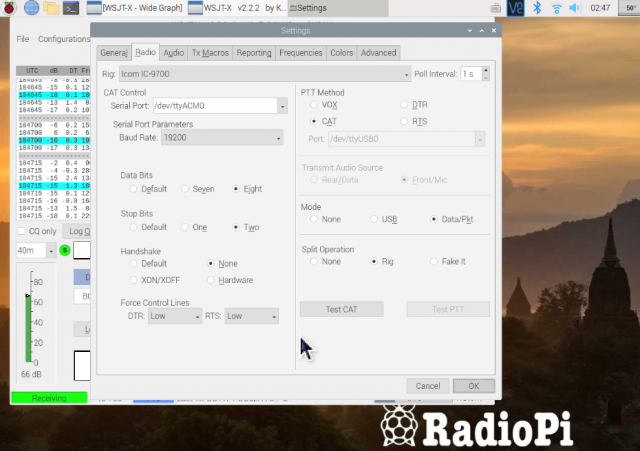Click the Log QSO button in WSJT-X
Viewport: 640px width, 451px height.
click(x=78, y=231)
